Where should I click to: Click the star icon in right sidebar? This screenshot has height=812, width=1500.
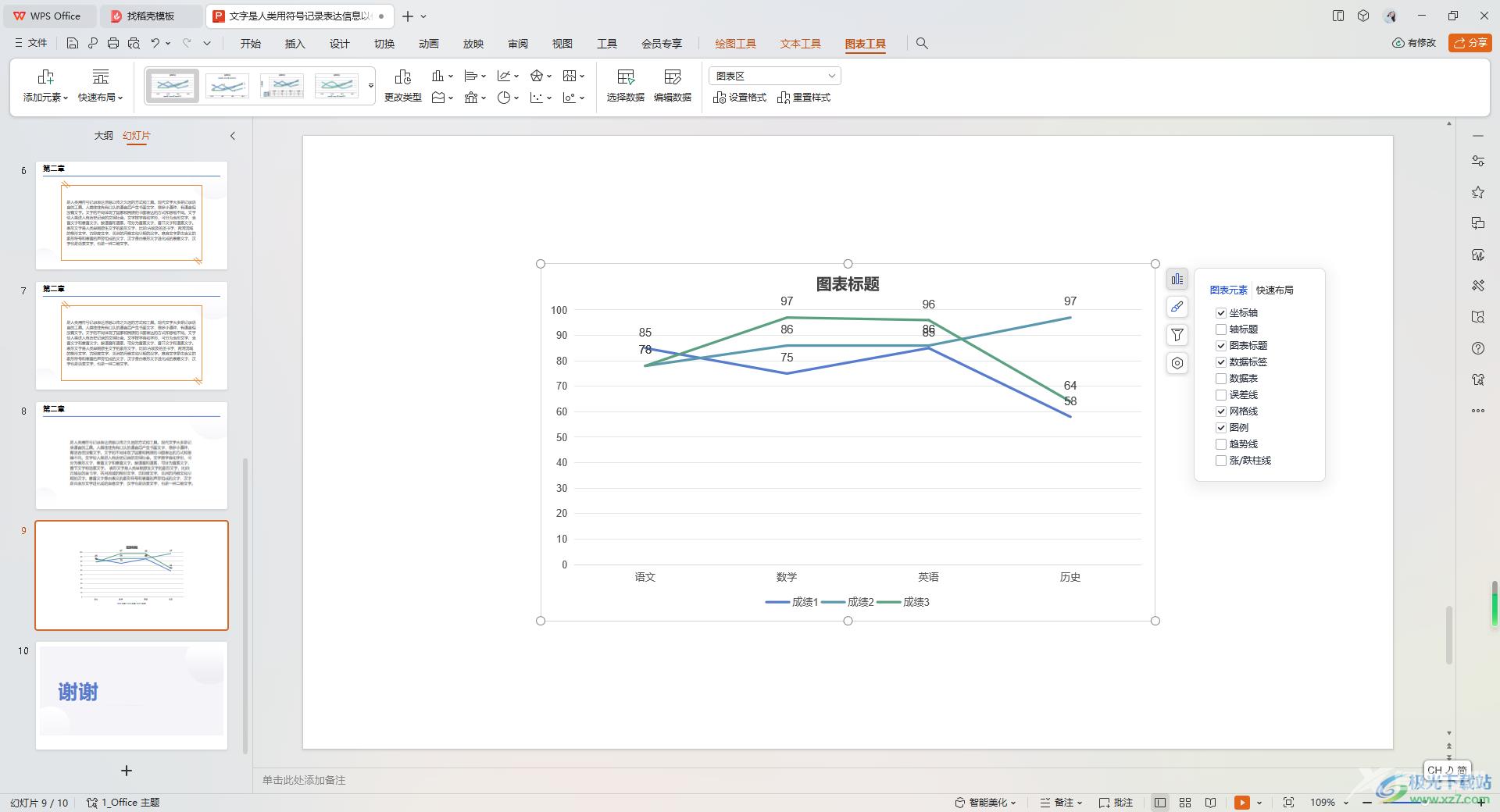1477,192
